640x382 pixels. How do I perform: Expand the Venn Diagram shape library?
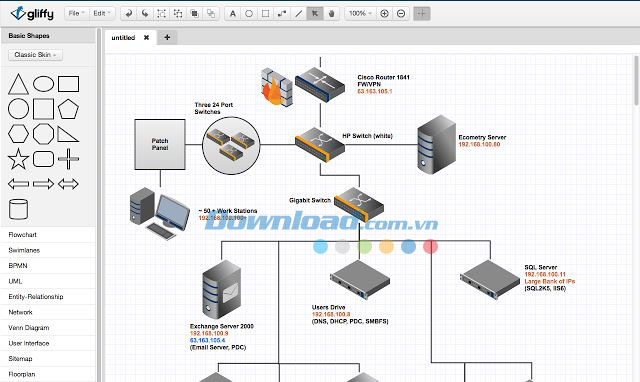(48, 328)
